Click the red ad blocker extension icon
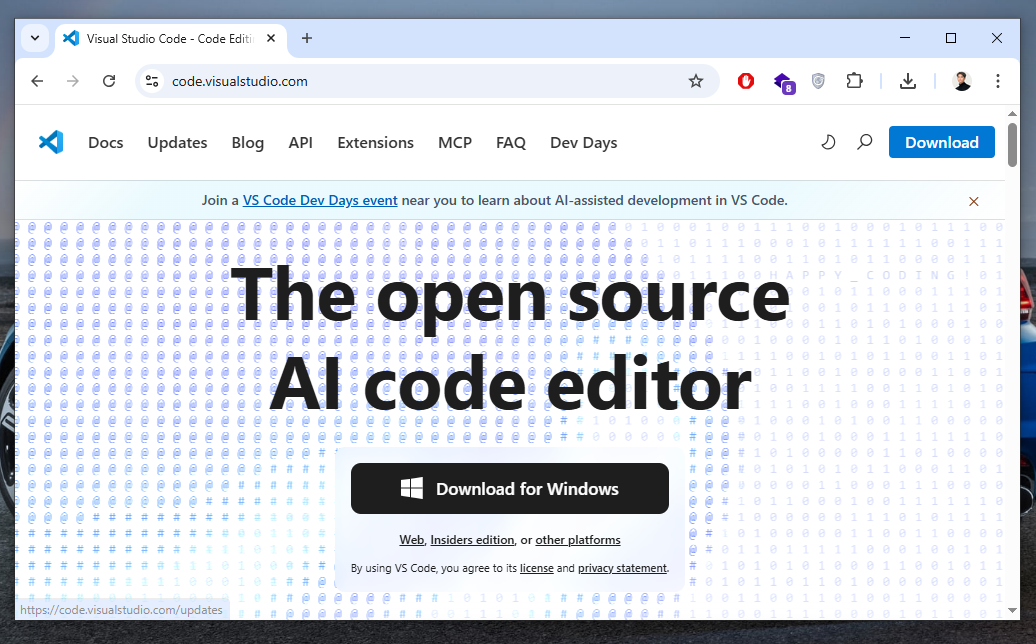The width and height of the screenshot is (1036, 644). 746,81
